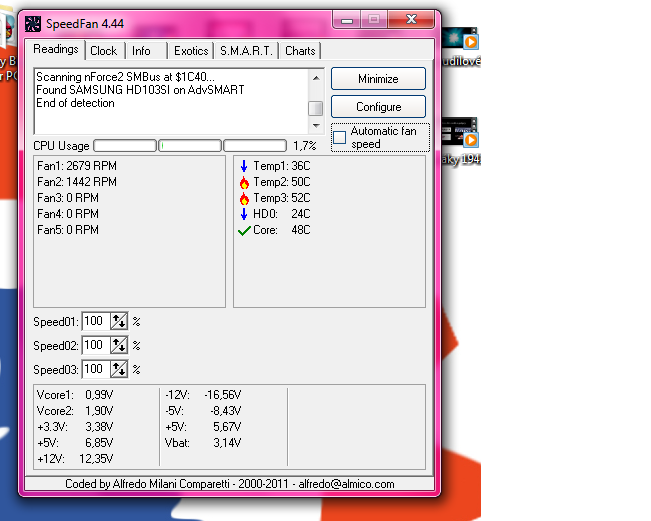Click the '1,7%' CPU usage value
This screenshot has width=651, height=521.
coord(305,146)
